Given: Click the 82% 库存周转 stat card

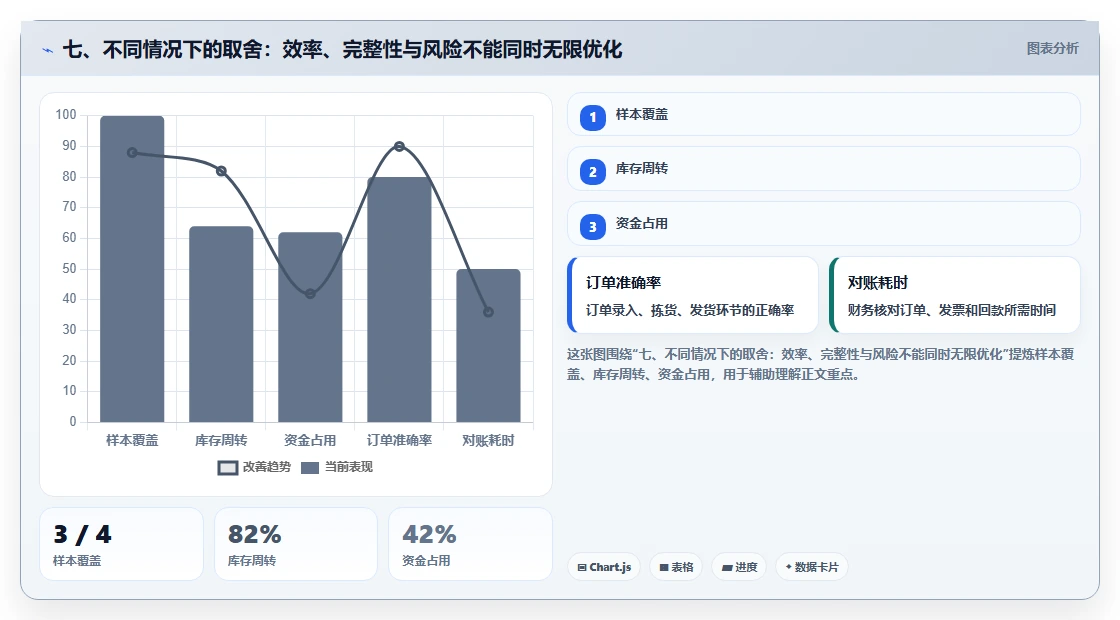Looking at the screenshot, I should [x=296, y=544].
